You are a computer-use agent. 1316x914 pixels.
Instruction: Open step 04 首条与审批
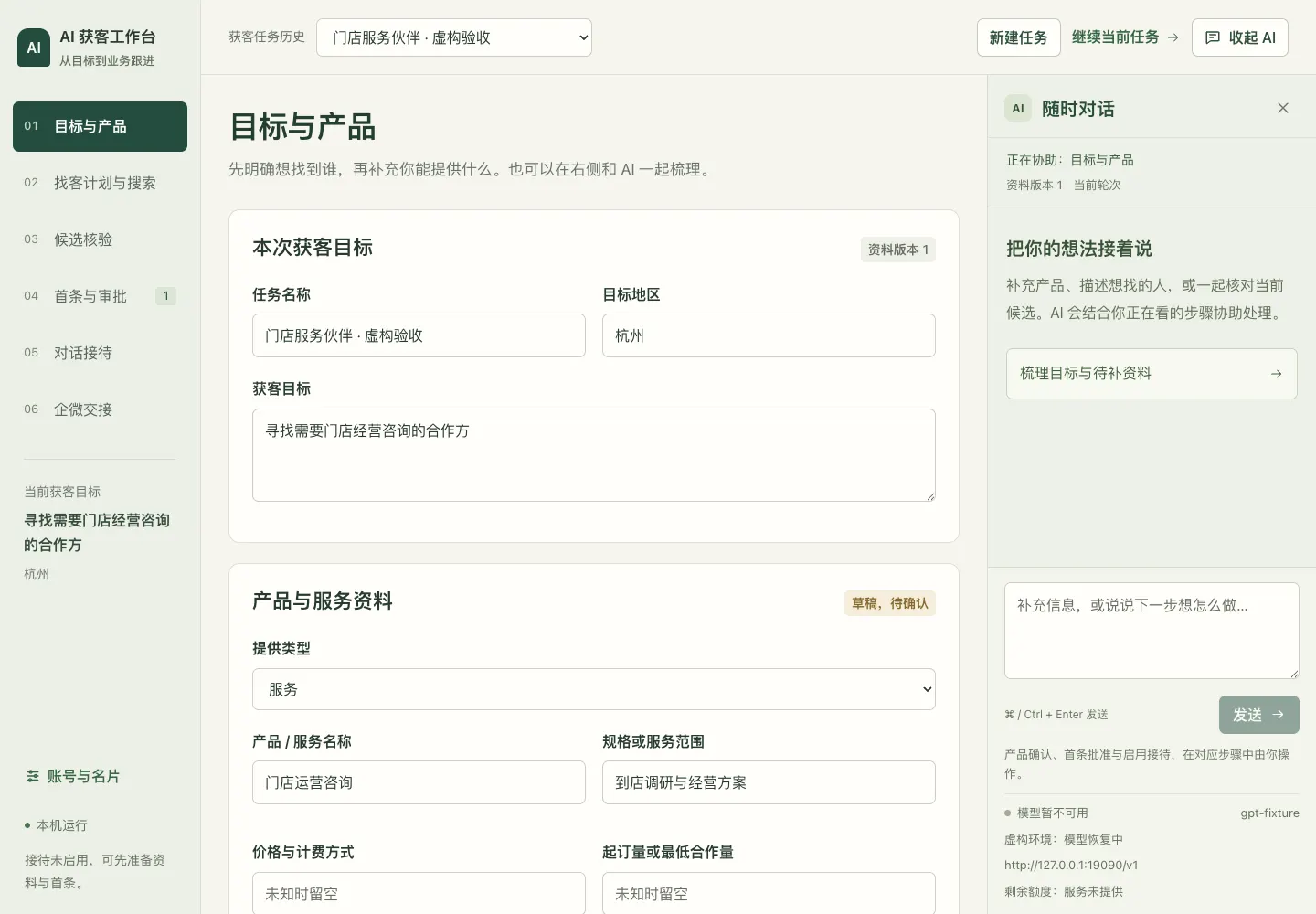pyautogui.click(x=100, y=296)
